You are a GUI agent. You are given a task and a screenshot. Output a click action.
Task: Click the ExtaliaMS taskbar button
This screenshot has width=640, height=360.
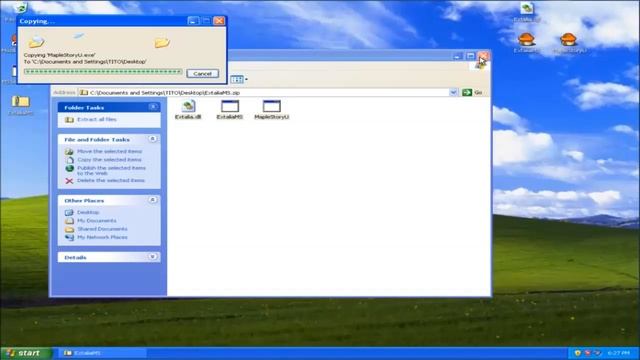(x=102, y=353)
